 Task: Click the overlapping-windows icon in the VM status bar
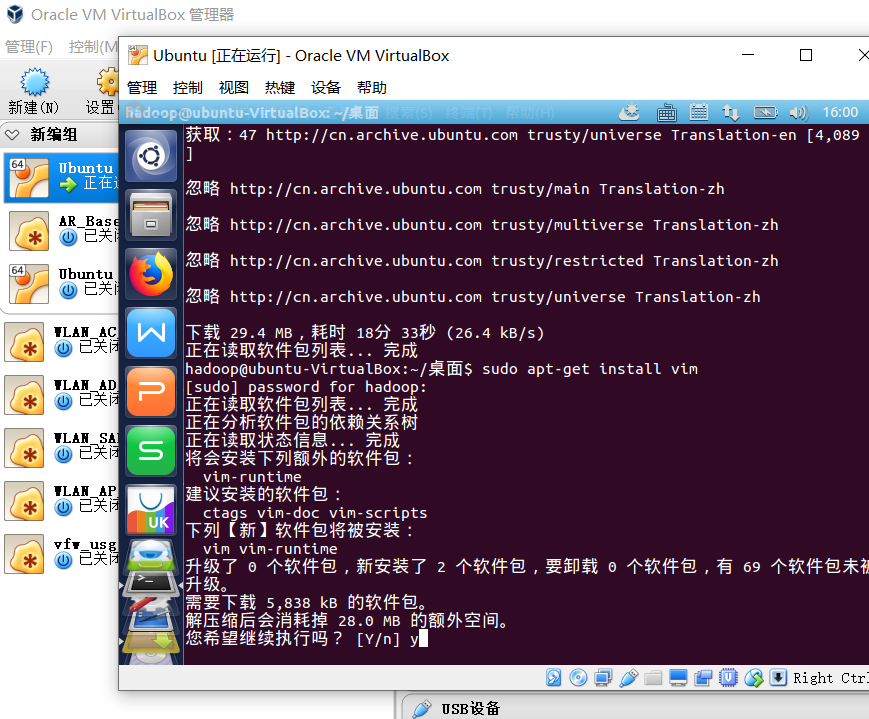pyautogui.click(x=703, y=677)
